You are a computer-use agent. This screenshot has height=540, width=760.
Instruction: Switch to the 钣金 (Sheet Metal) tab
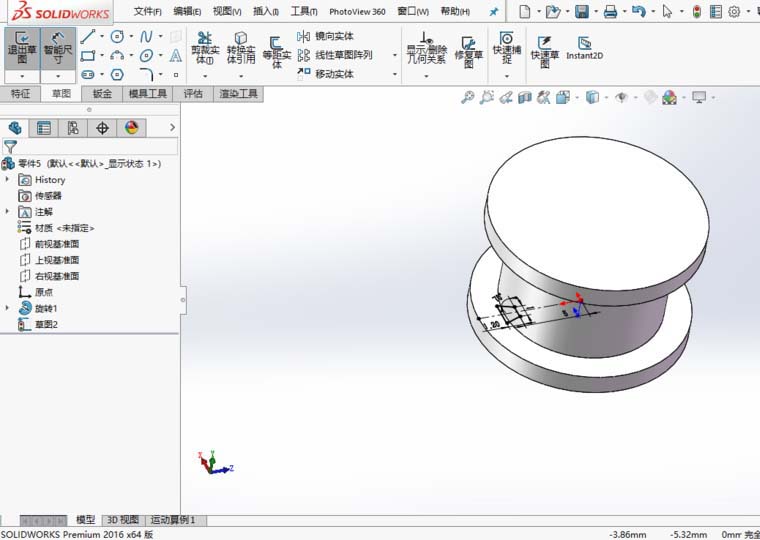coord(102,94)
